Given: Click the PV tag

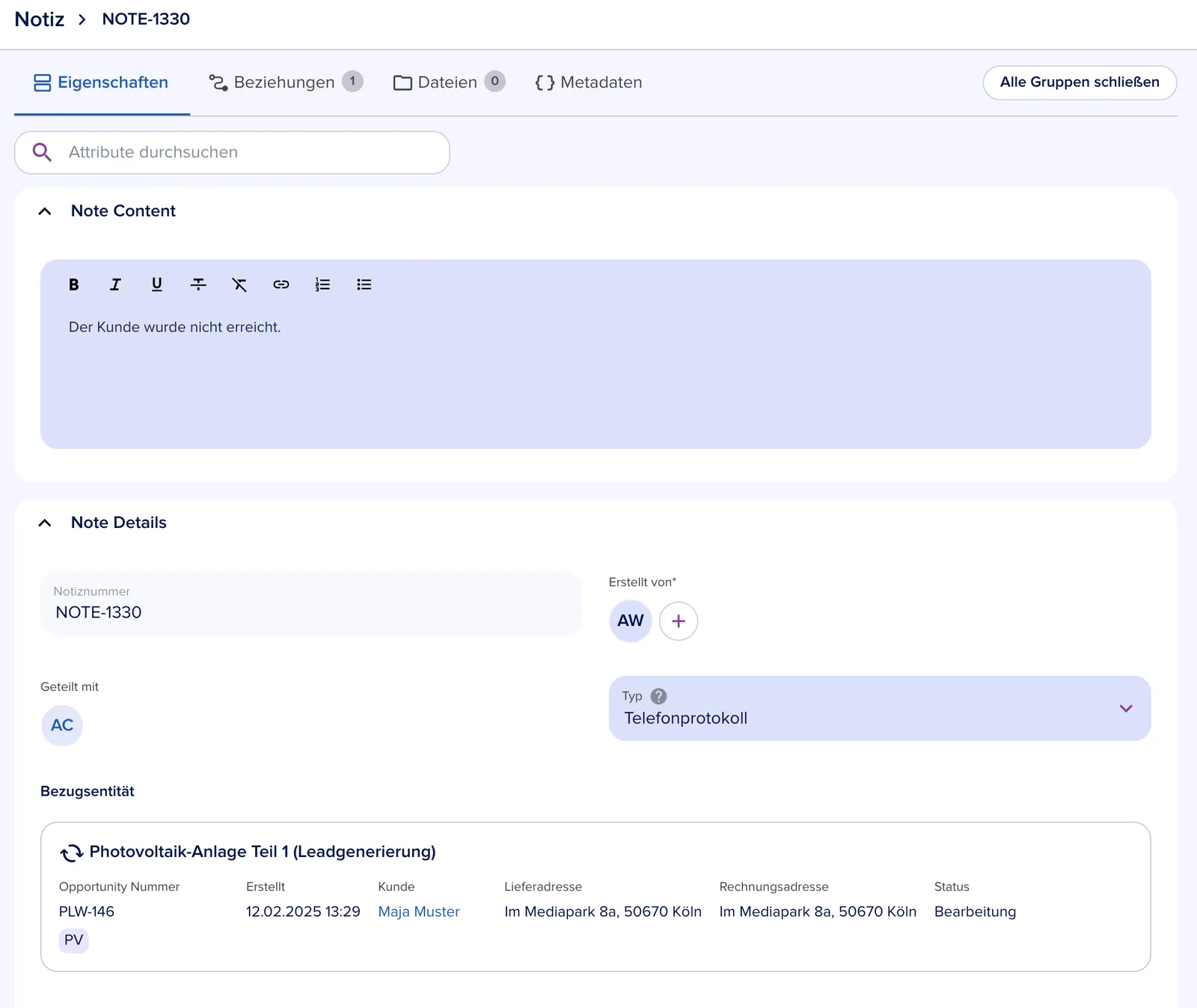Looking at the screenshot, I should pos(74,940).
